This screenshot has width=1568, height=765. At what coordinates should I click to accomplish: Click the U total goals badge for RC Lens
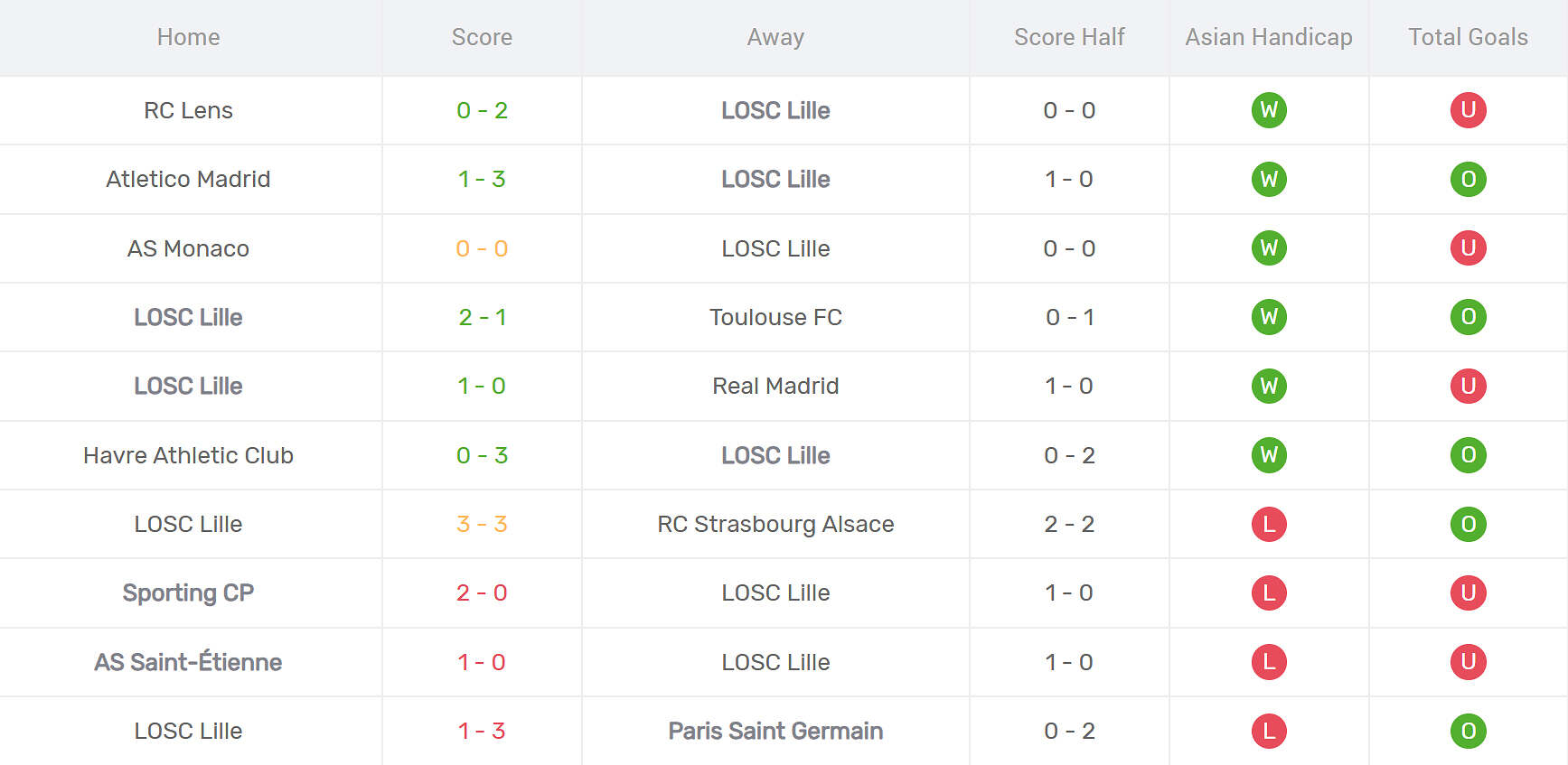tap(1468, 110)
